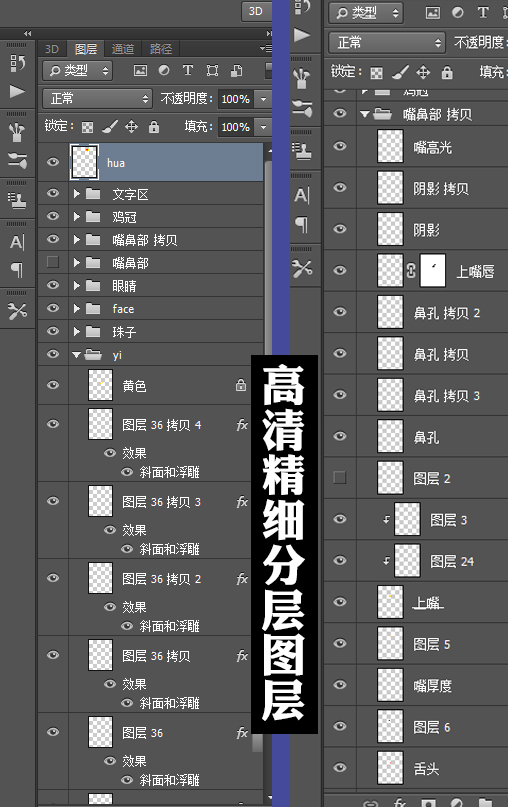Open the History panel icon in left dock
The width and height of the screenshot is (508, 807).
click(x=17, y=63)
